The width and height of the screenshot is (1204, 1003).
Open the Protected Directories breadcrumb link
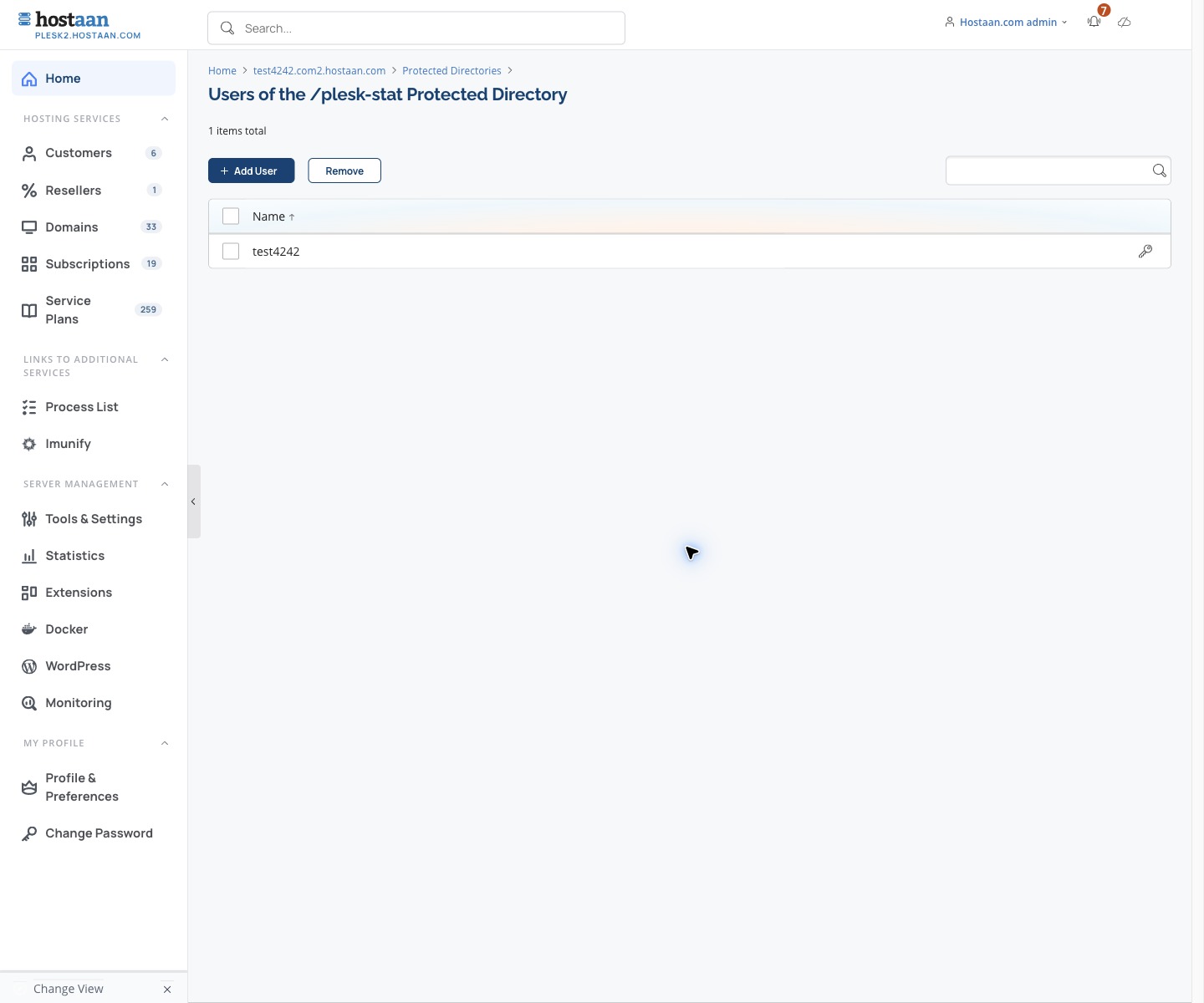[451, 71]
